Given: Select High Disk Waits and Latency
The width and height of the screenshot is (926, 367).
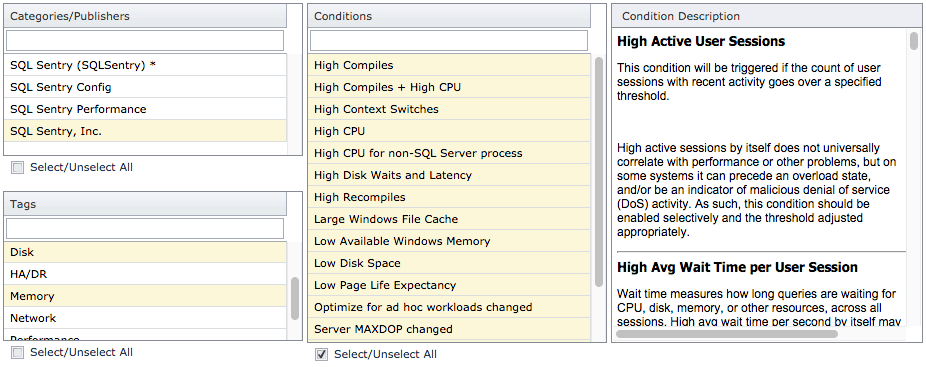Looking at the screenshot, I should point(449,176).
